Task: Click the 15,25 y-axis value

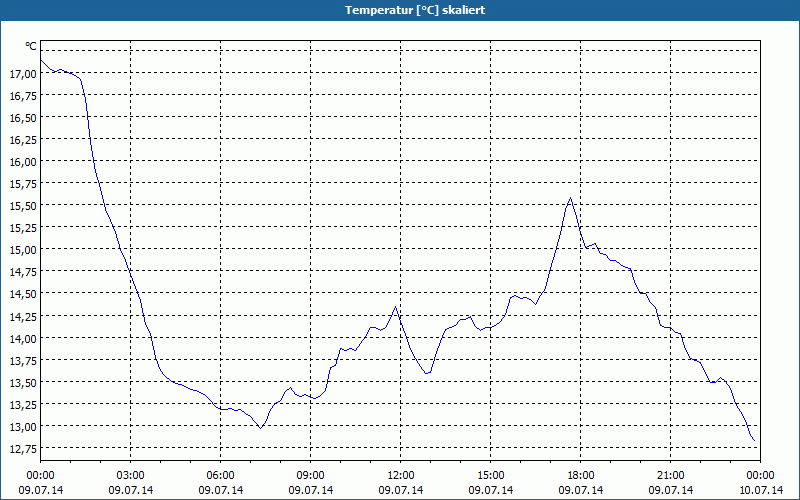Action: 23,227
